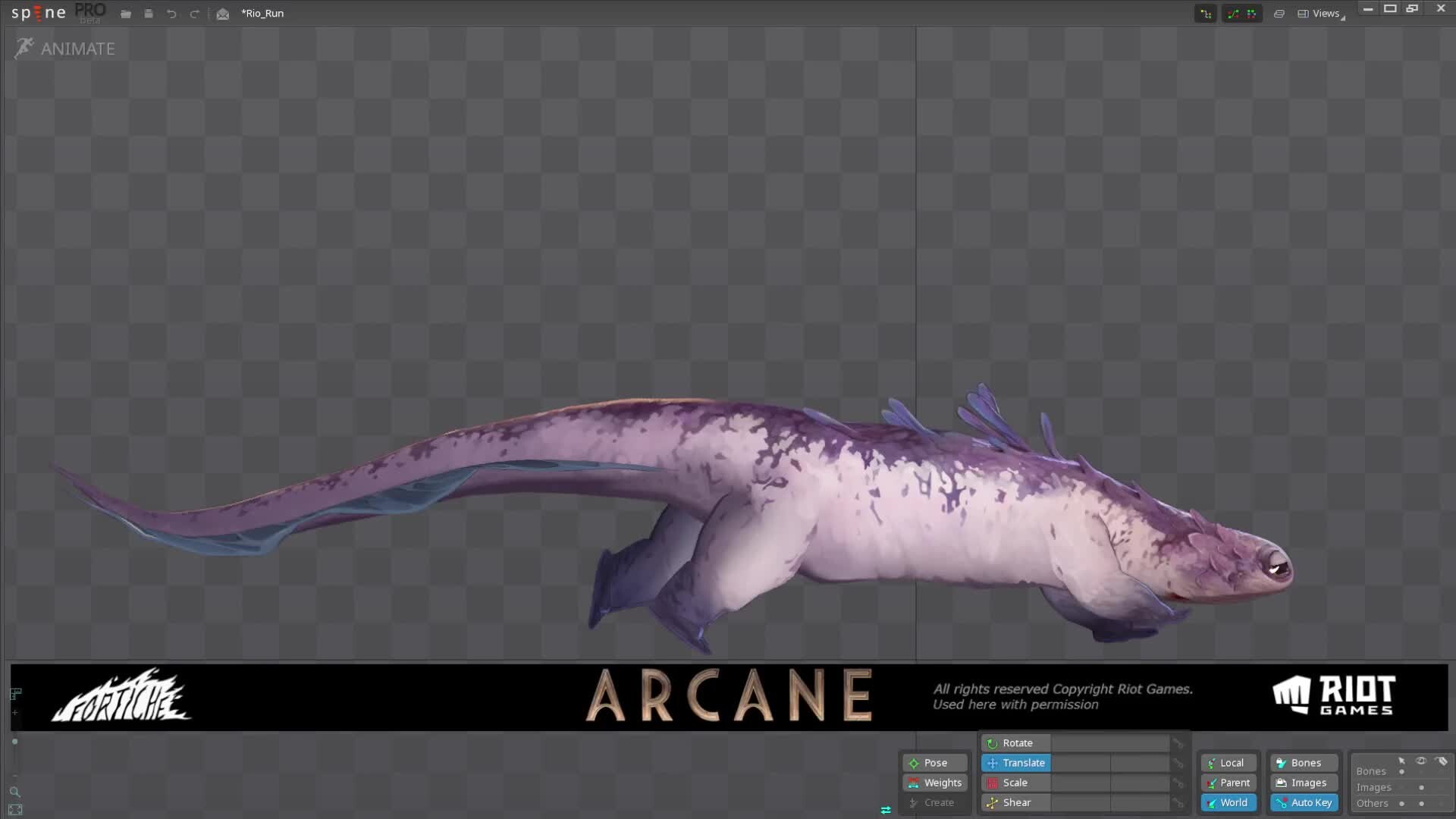Viewport: 1456px width, 819px height.
Task: Click the Pose button
Action: pos(934,762)
